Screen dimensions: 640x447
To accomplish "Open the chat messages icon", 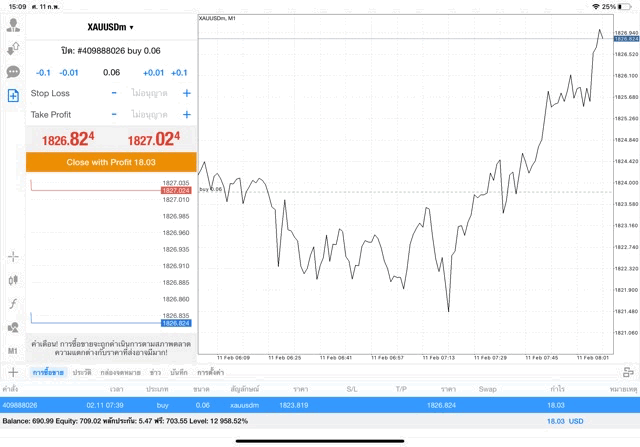I will coord(13,72).
